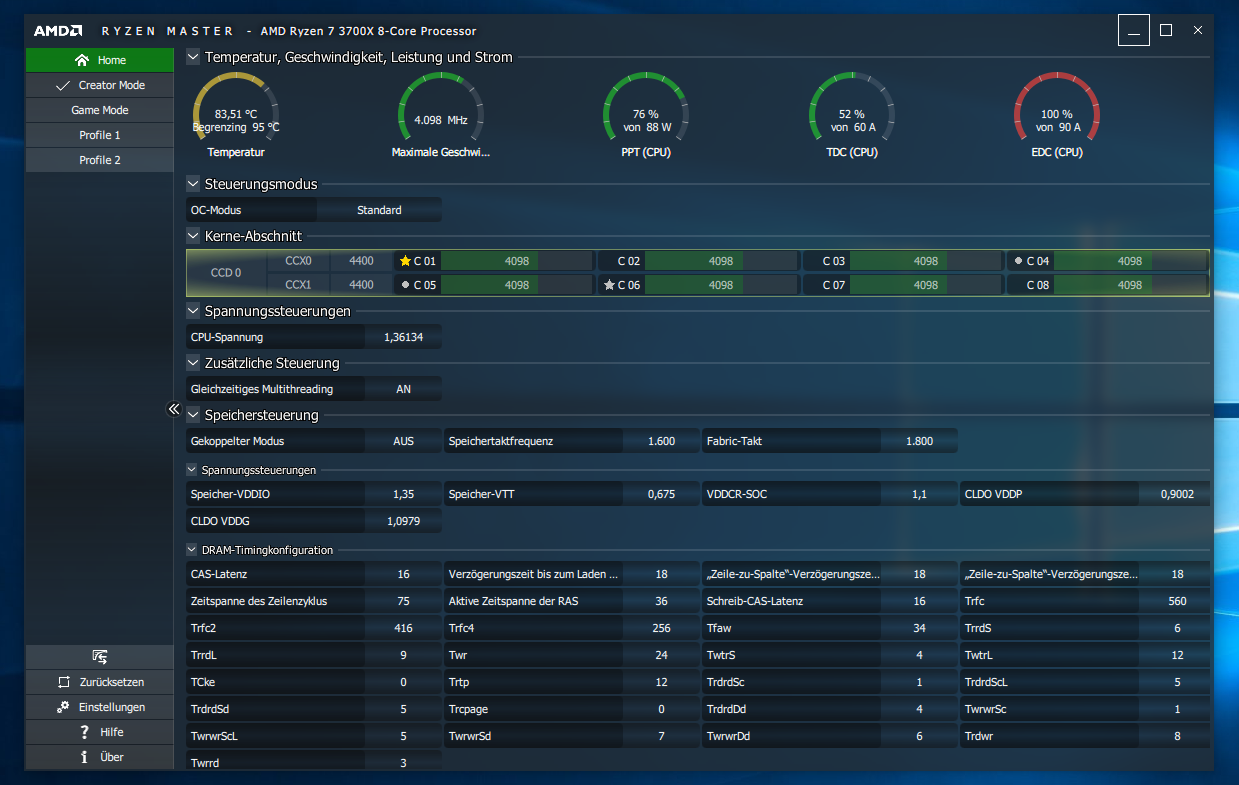Click the CCD 0 label
1239x785 pixels.
(226, 273)
